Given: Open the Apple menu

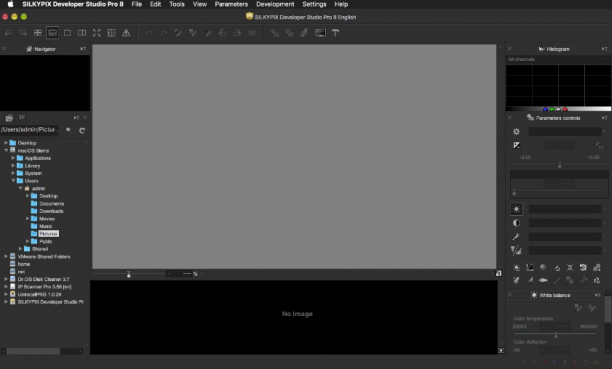Looking at the screenshot, I should (x=11, y=4).
